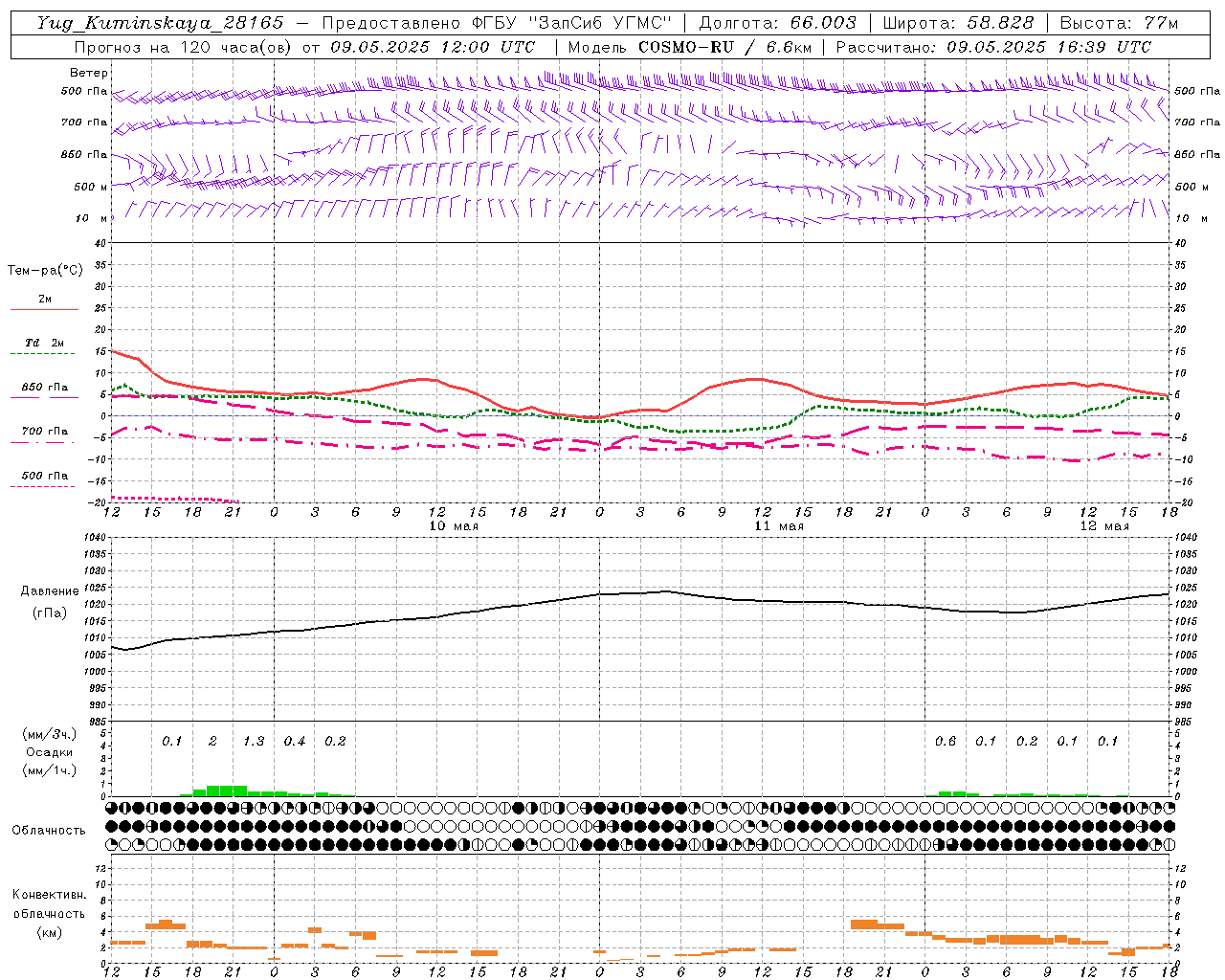Click the '11 мая' date marker
Image resolution: width=1225 pixels, height=980 pixels.
[778, 526]
